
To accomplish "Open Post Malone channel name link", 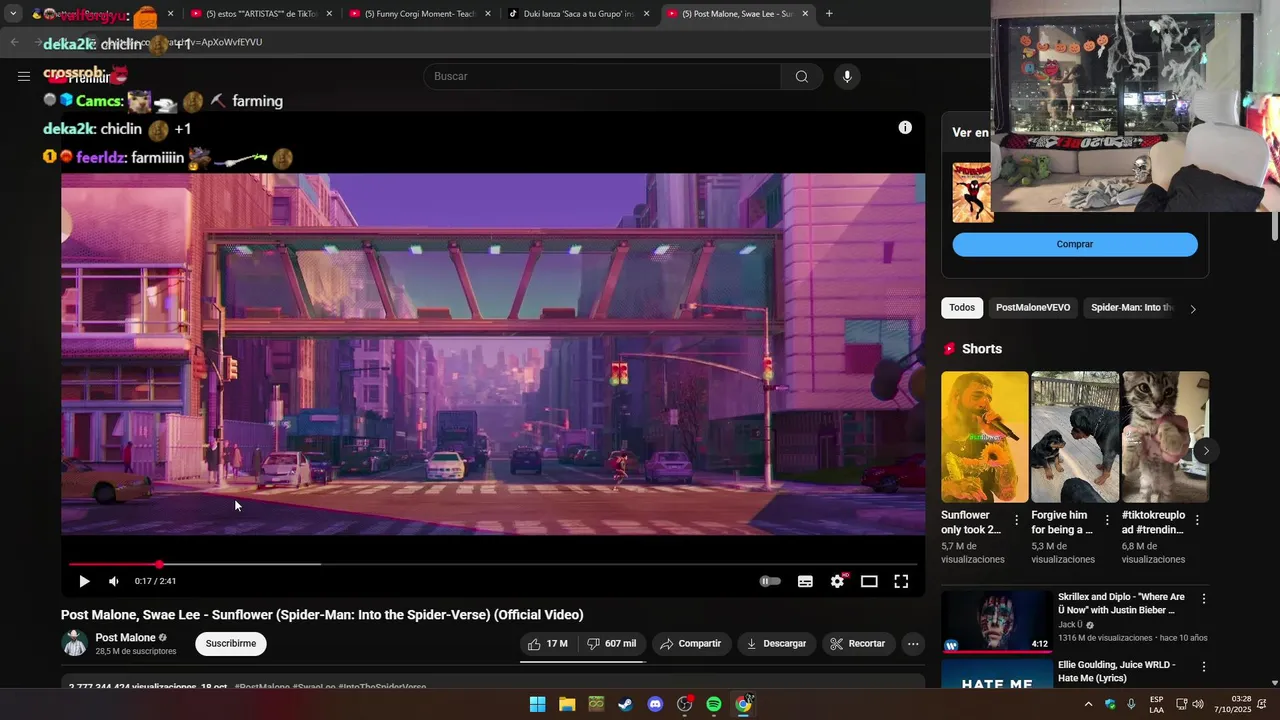I will (125, 637).
